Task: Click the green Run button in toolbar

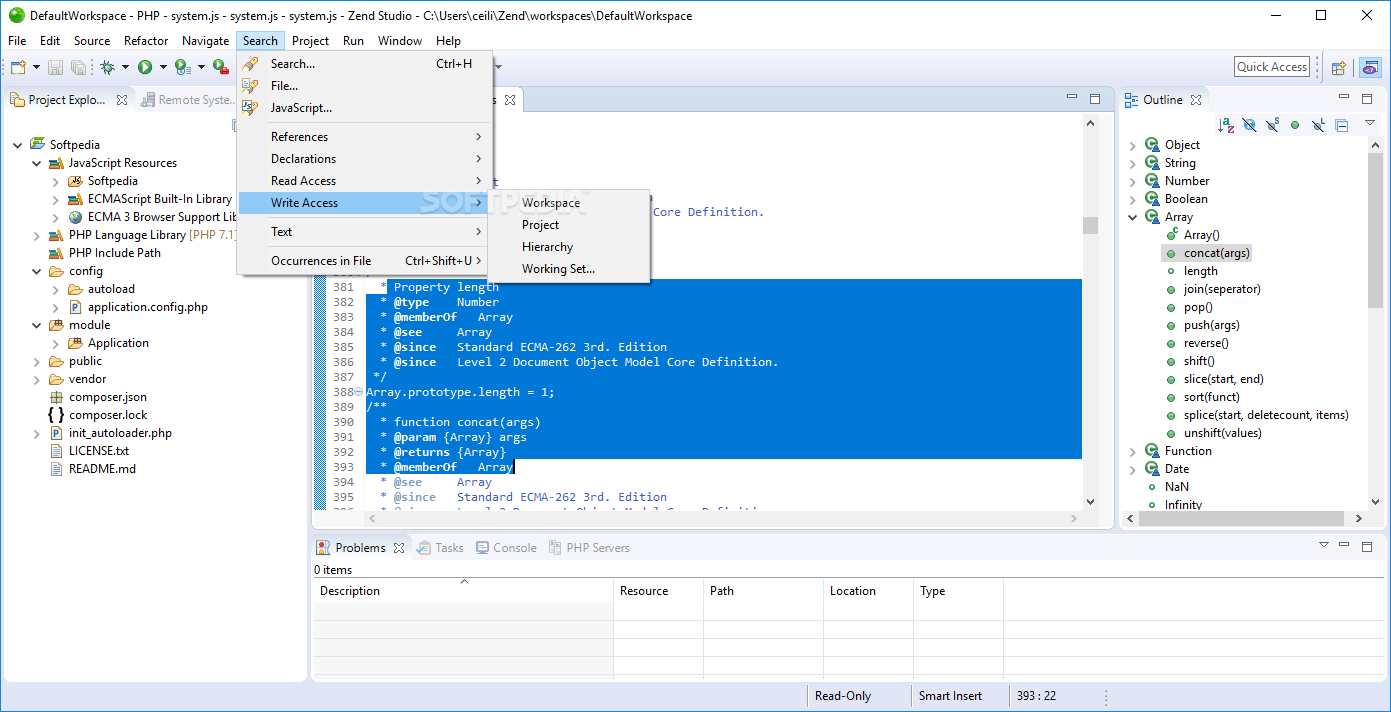Action: click(145, 67)
